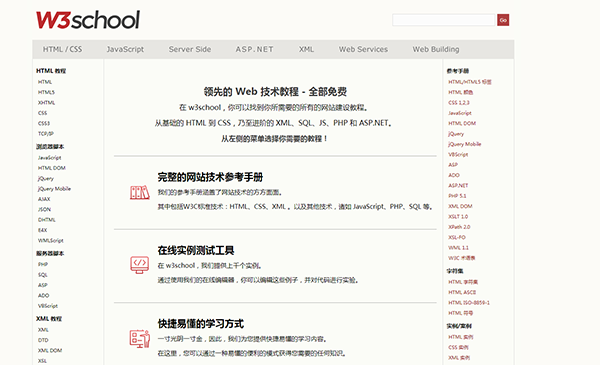
Task: Open PHP 5.1 reference link
Action: tap(457, 196)
